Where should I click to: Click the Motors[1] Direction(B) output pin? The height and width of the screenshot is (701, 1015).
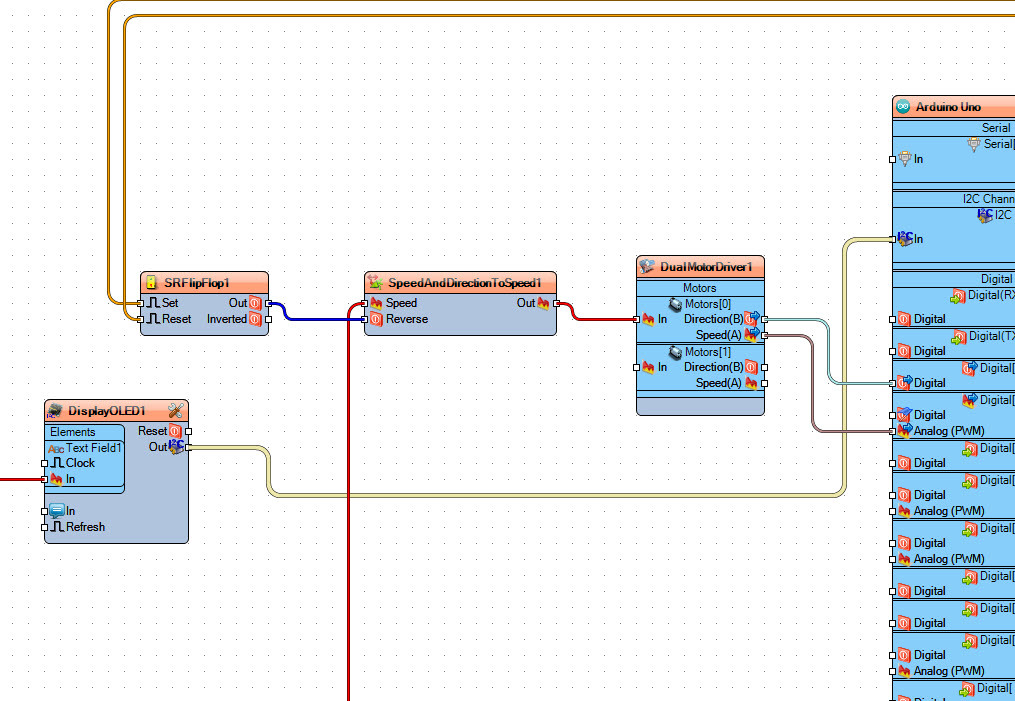point(764,367)
